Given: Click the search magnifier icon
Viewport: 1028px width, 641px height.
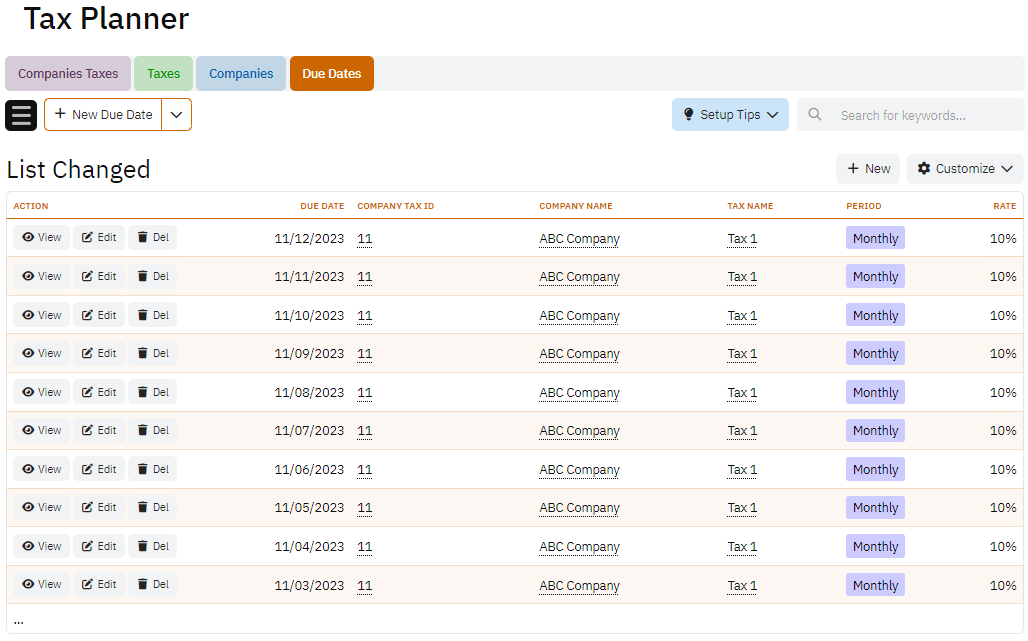Looking at the screenshot, I should (x=815, y=115).
